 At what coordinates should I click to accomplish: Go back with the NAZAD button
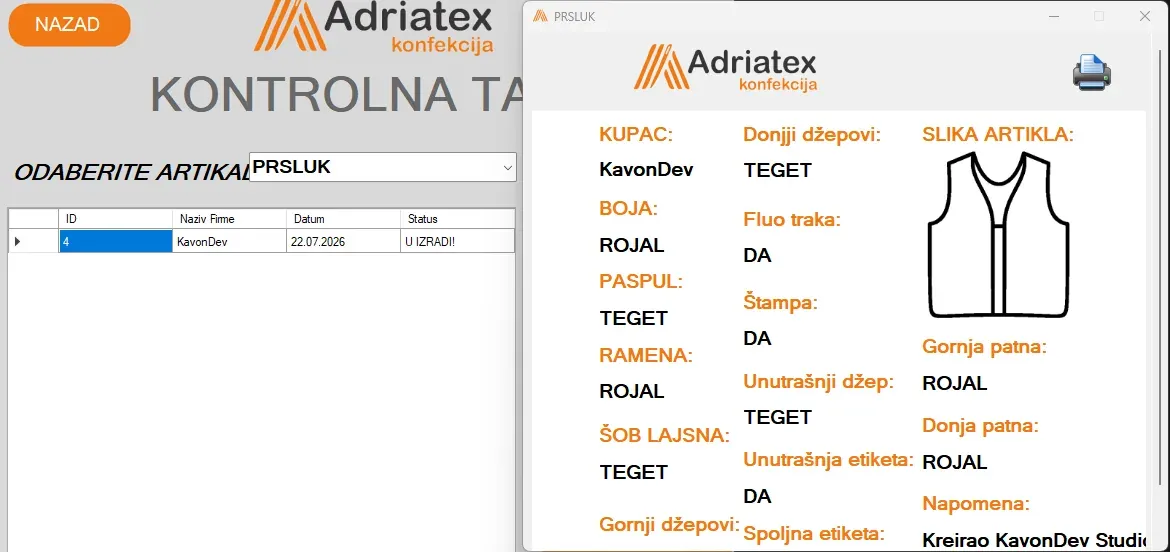pos(69,25)
